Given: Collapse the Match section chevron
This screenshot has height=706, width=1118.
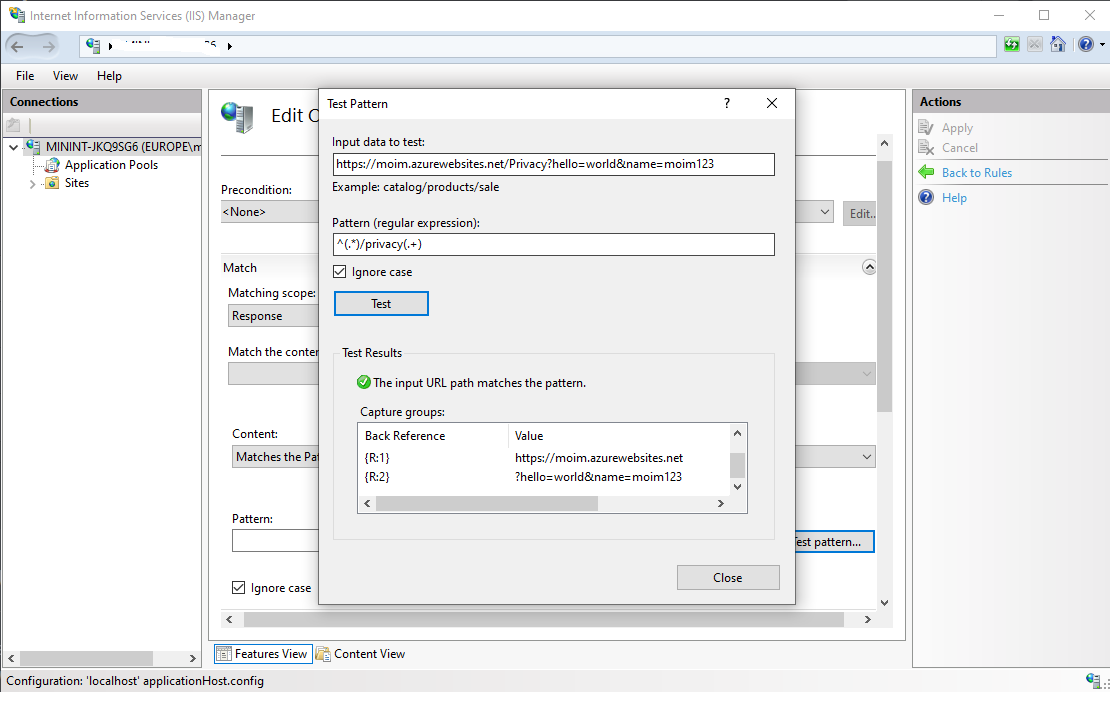Looking at the screenshot, I should pyautogui.click(x=869, y=267).
